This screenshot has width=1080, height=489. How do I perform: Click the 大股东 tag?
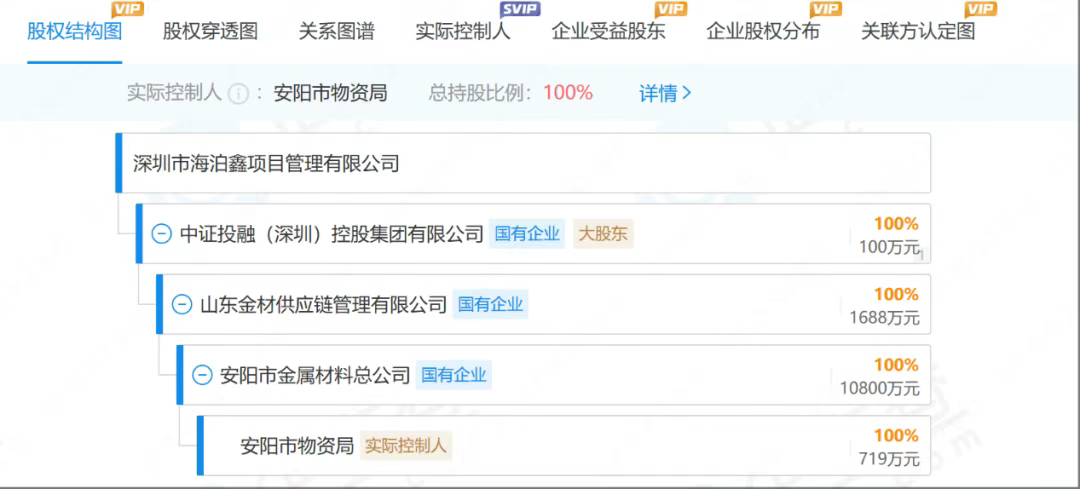603,234
